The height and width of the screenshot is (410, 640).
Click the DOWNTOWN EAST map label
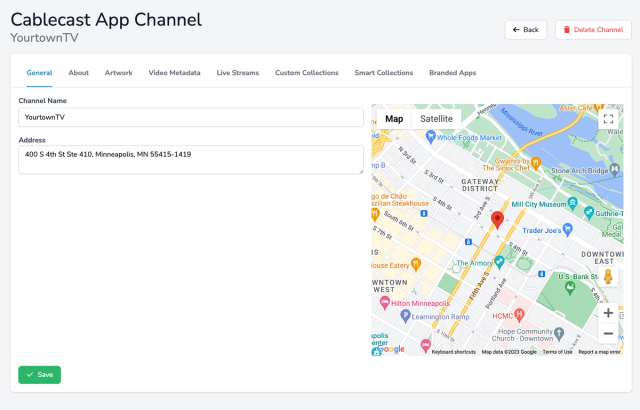coord(603,257)
